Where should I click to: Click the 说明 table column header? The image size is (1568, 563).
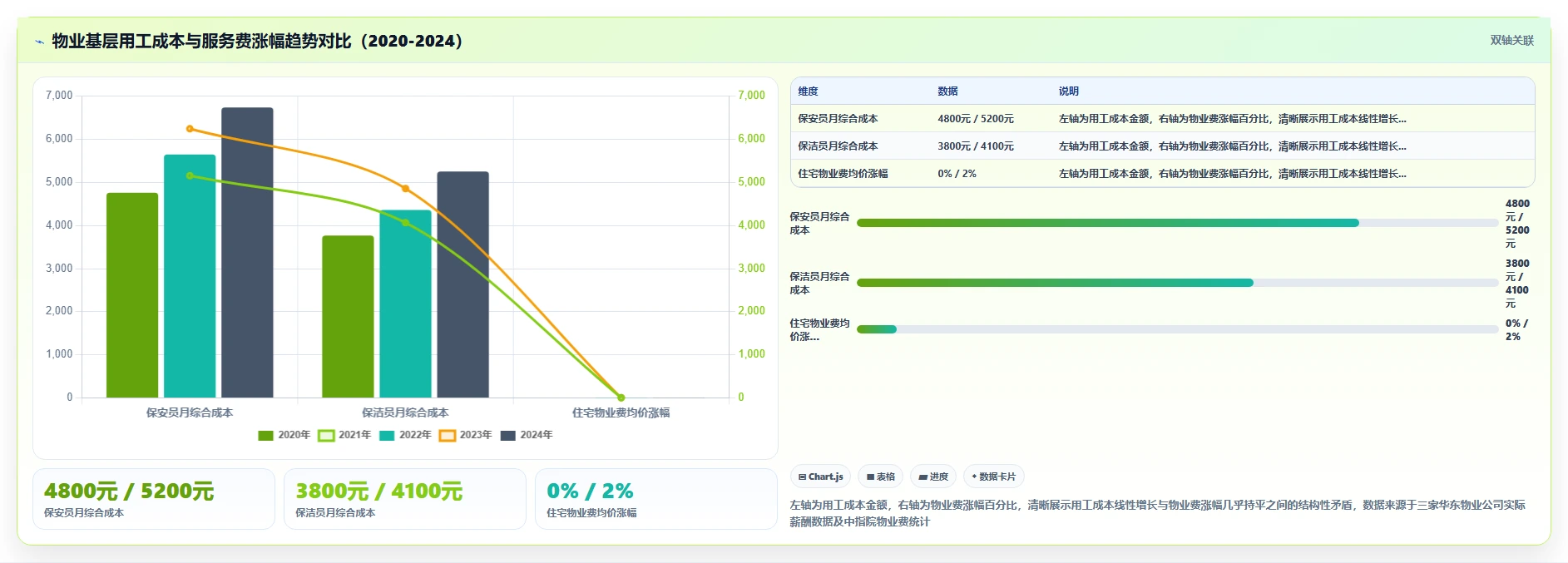pos(1069,91)
